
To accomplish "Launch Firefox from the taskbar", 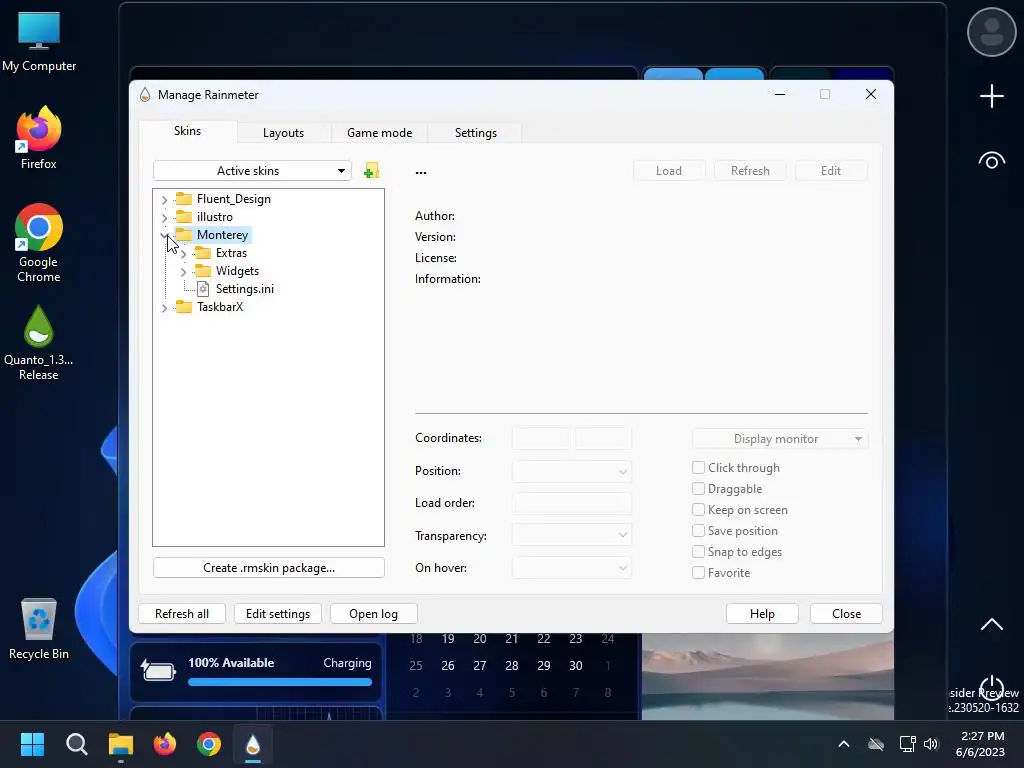I will click(x=165, y=744).
